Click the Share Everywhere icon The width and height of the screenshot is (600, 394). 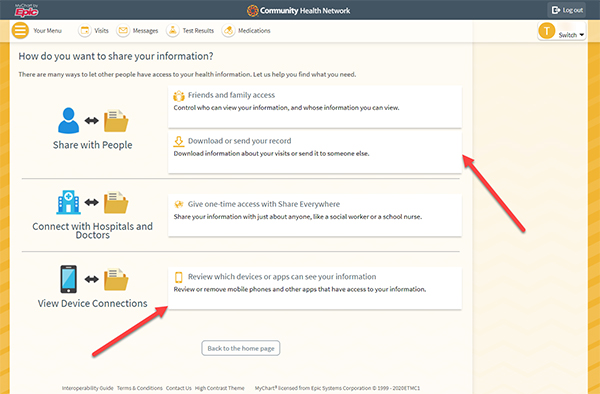click(179, 204)
